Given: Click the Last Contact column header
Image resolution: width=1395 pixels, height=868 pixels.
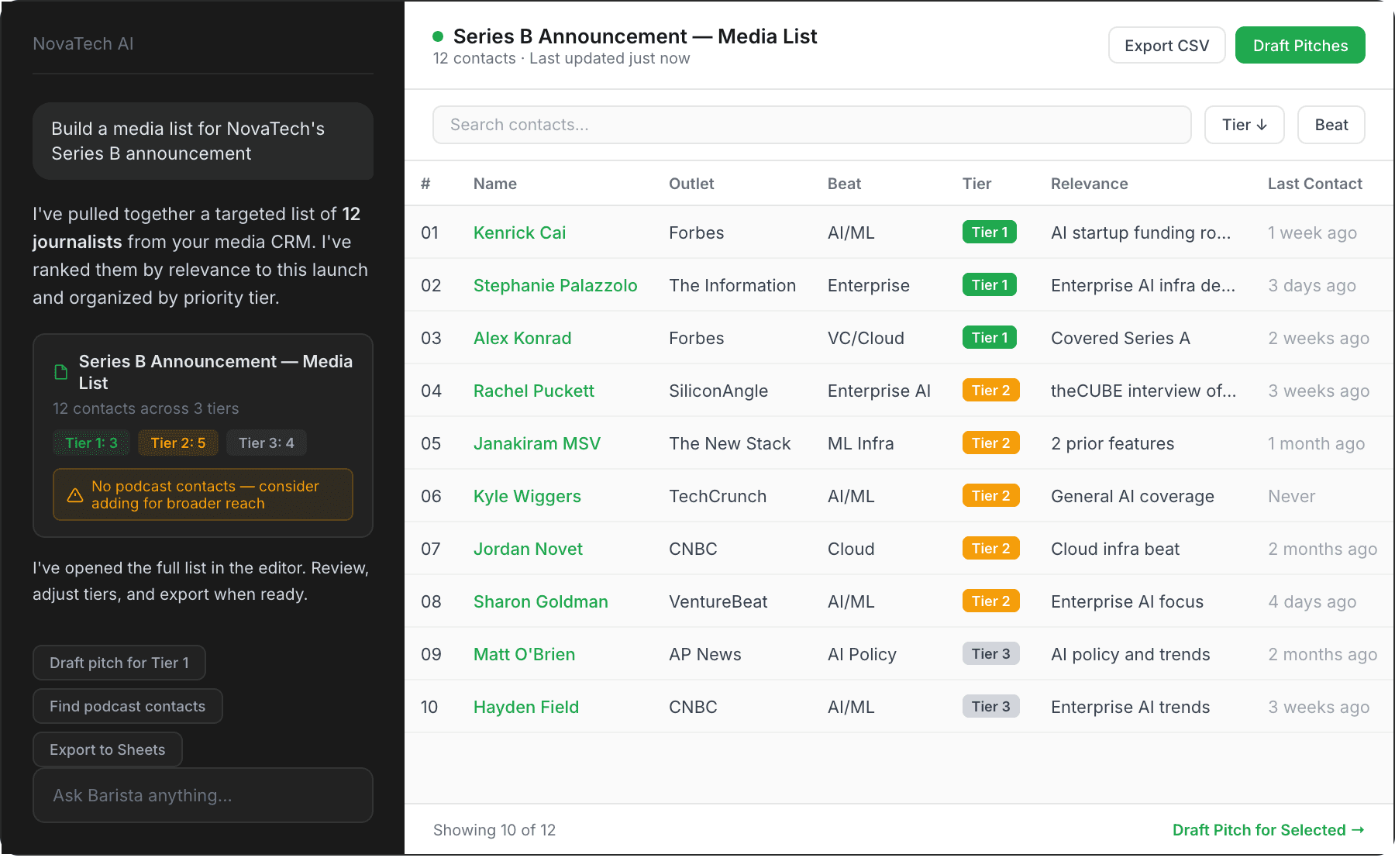Looking at the screenshot, I should (1314, 184).
